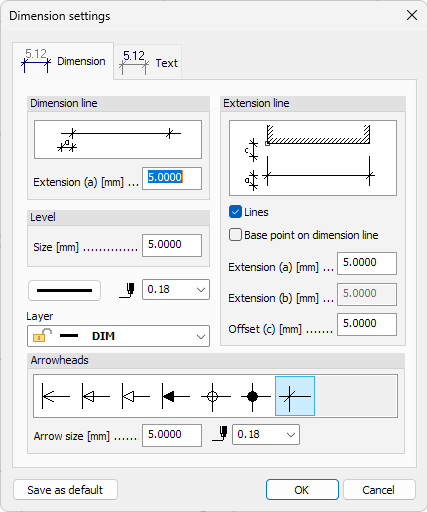Viewport: 427px width, 512px height.
Task: Click the Dimension tab icon
Action: [36, 61]
